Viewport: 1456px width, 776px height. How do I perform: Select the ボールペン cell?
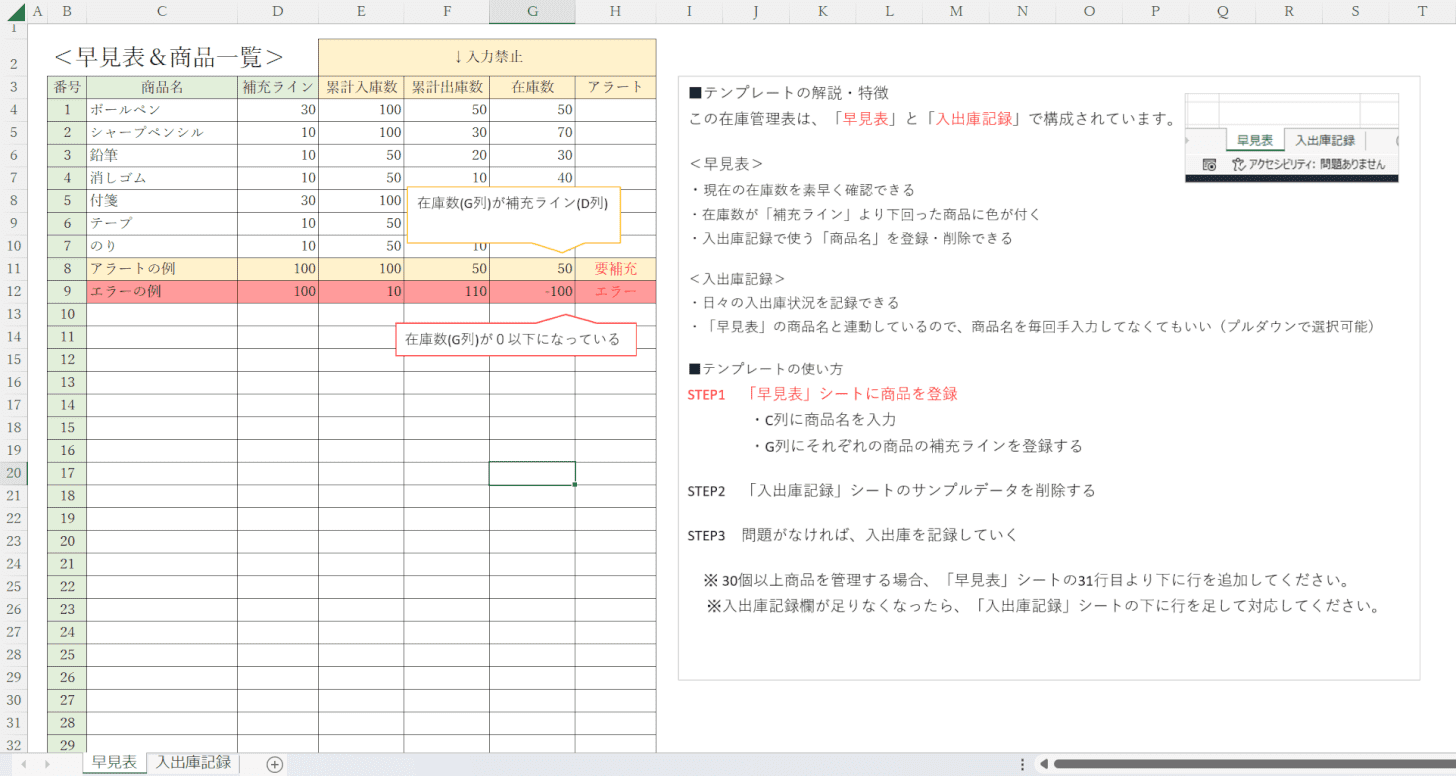(162, 109)
